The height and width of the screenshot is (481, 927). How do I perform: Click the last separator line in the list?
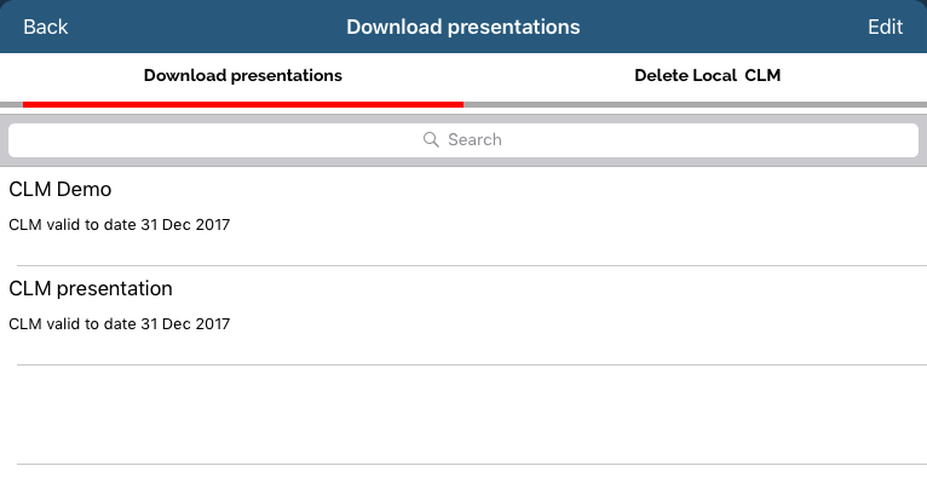click(470, 464)
